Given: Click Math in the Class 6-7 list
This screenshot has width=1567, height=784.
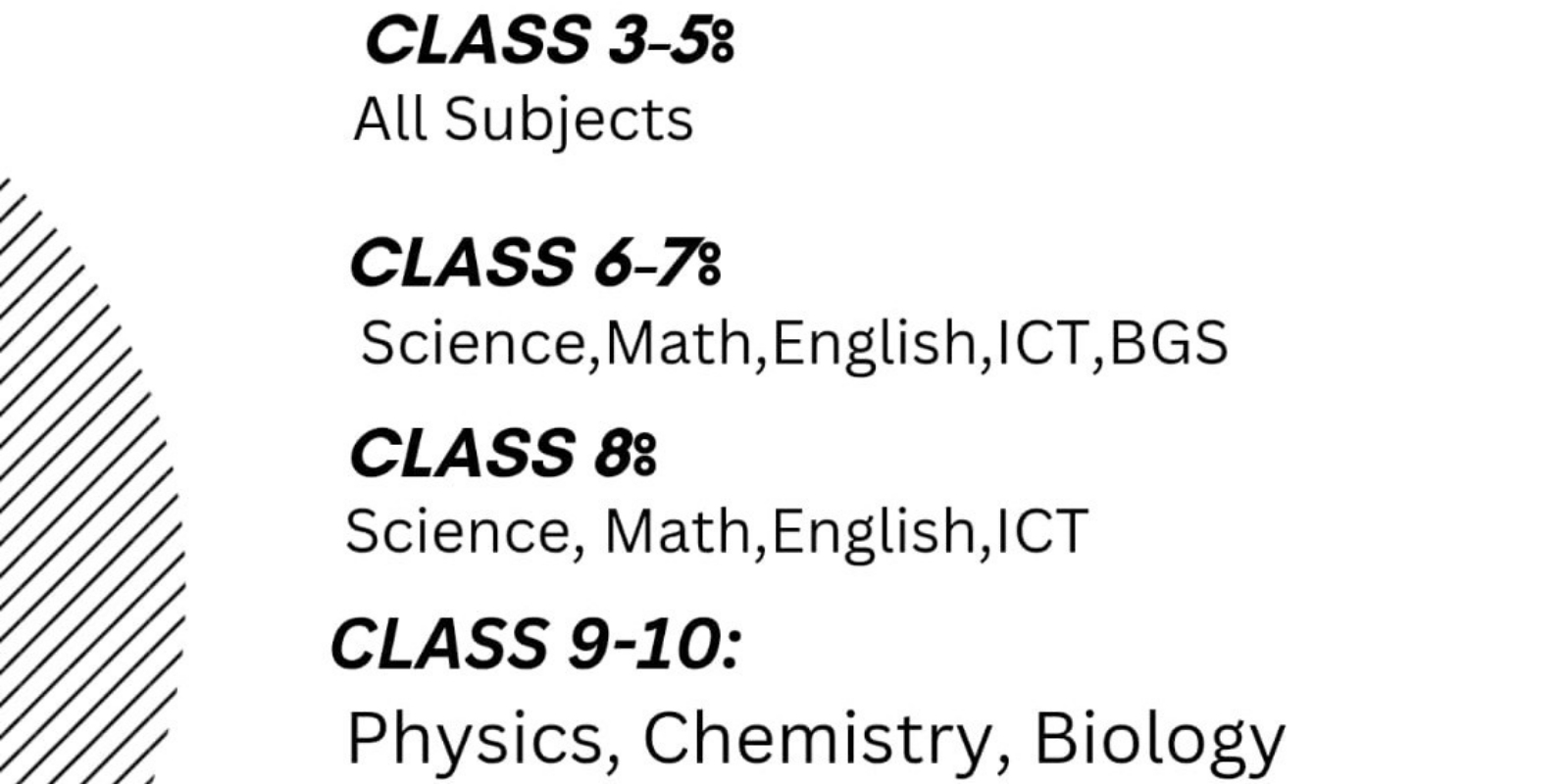Looking at the screenshot, I should [679, 344].
